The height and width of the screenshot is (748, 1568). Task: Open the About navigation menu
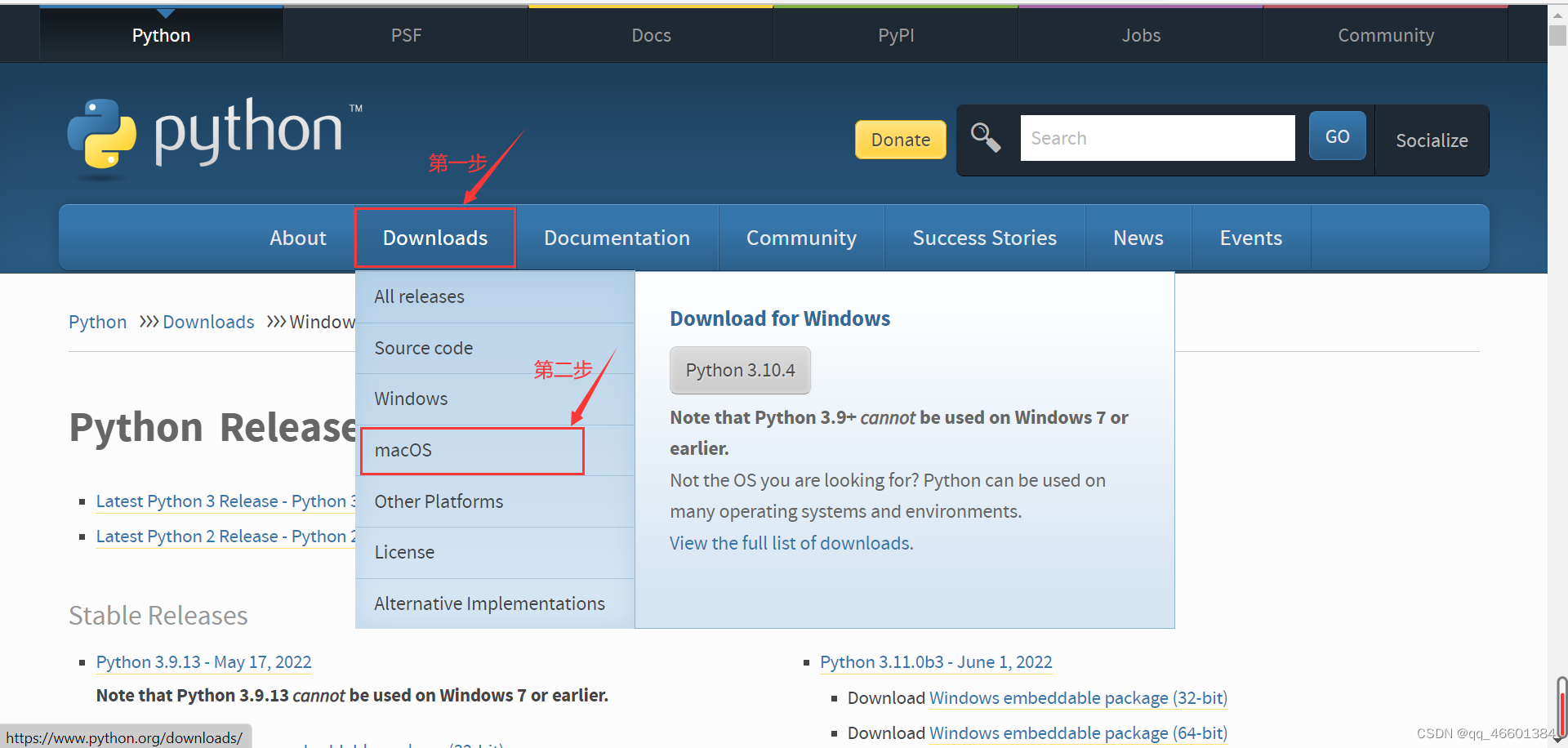tap(298, 238)
